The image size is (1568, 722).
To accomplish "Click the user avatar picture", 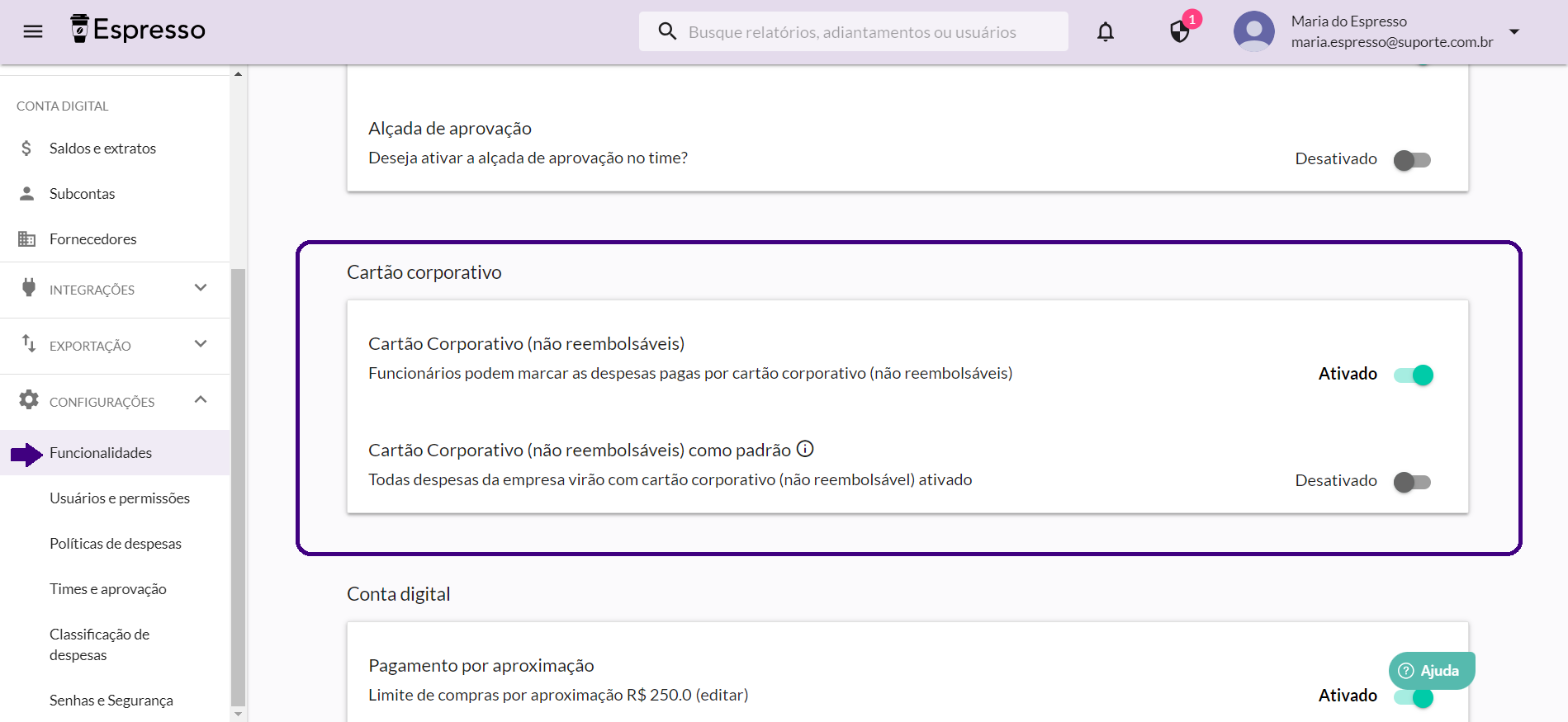I will tap(1254, 31).
